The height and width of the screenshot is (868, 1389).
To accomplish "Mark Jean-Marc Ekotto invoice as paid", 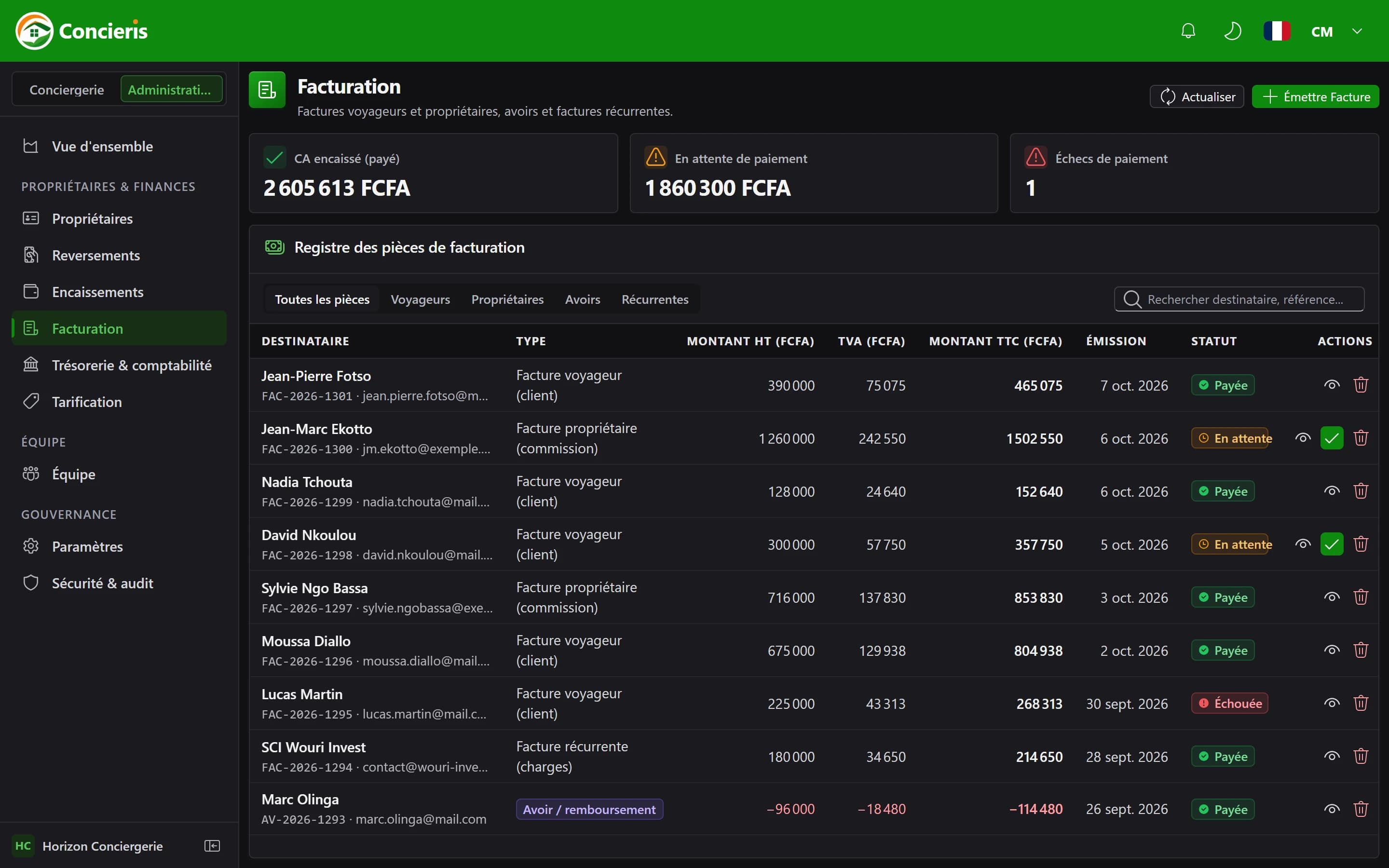I will coord(1332,438).
